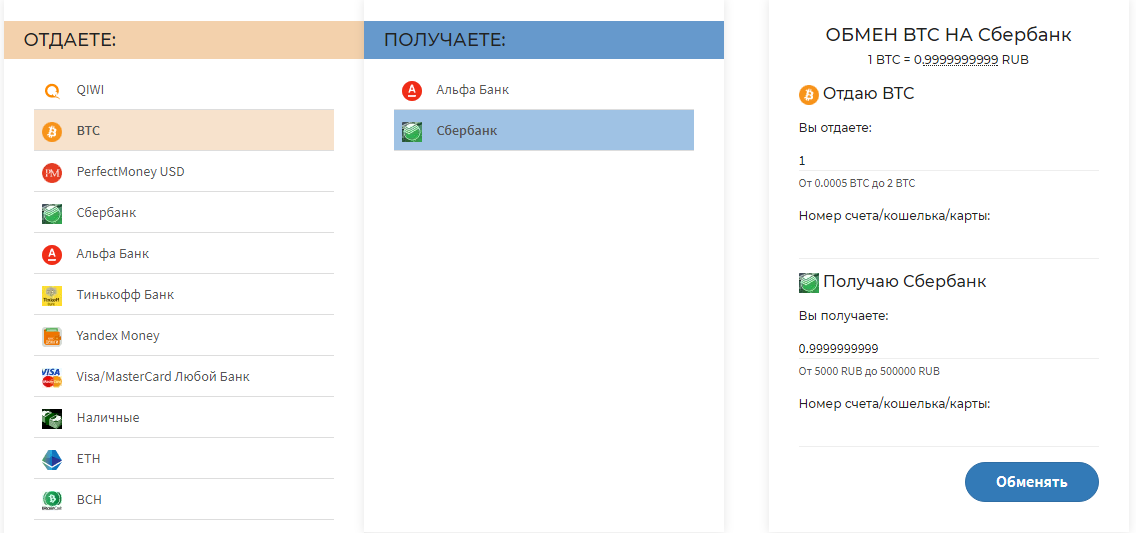Choose Сбербанк in ПОЛУЧАЕТЕ list
Image resolution: width=1136 pixels, height=533 pixels.
click(544, 130)
